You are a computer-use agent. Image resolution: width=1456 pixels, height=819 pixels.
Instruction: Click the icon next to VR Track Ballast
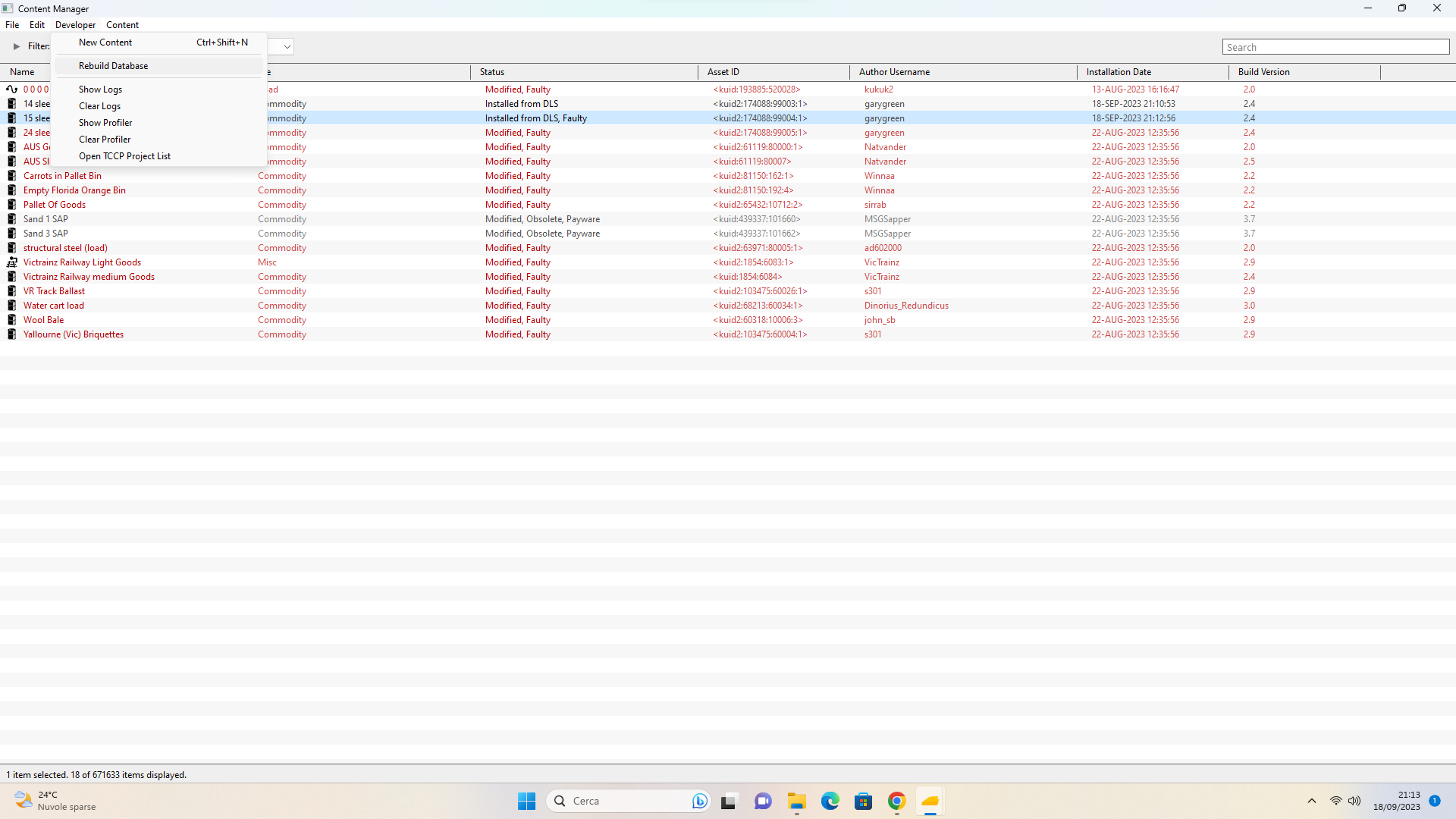click(x=12, y=291)
